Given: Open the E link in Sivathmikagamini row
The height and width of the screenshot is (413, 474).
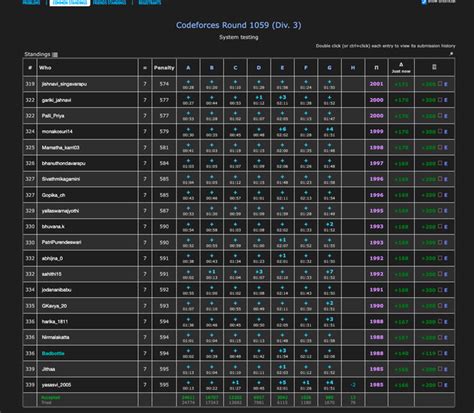Looking at the screenshot, I should (x=446, y=179).
